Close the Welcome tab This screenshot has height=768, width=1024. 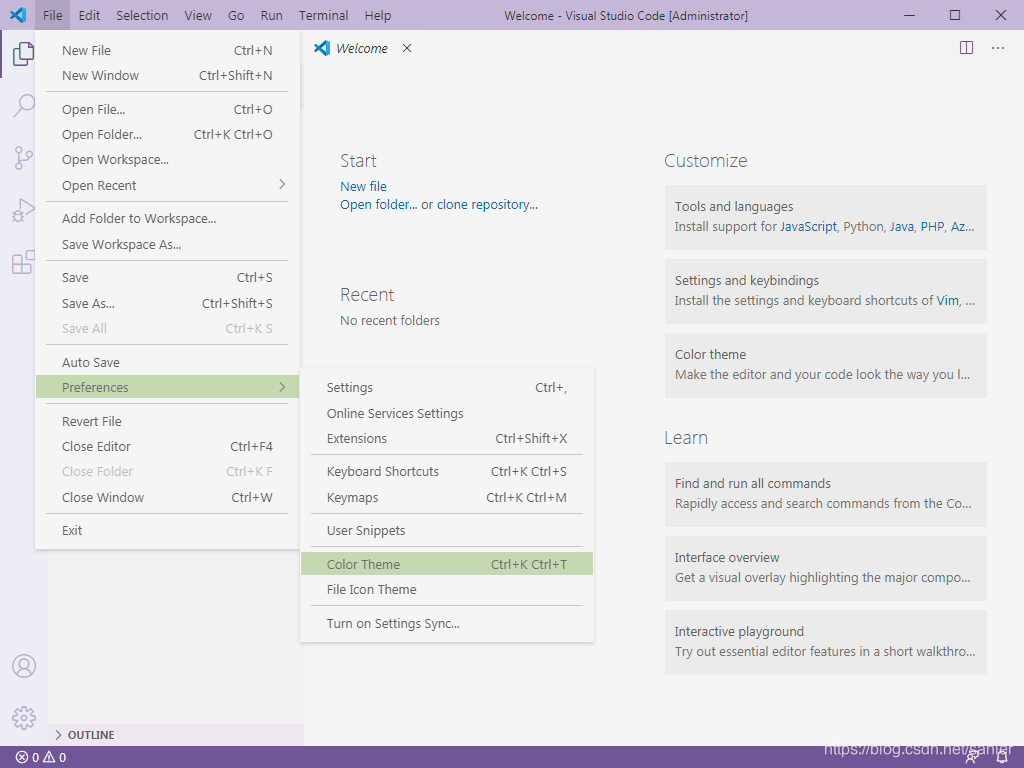[407, 48]
